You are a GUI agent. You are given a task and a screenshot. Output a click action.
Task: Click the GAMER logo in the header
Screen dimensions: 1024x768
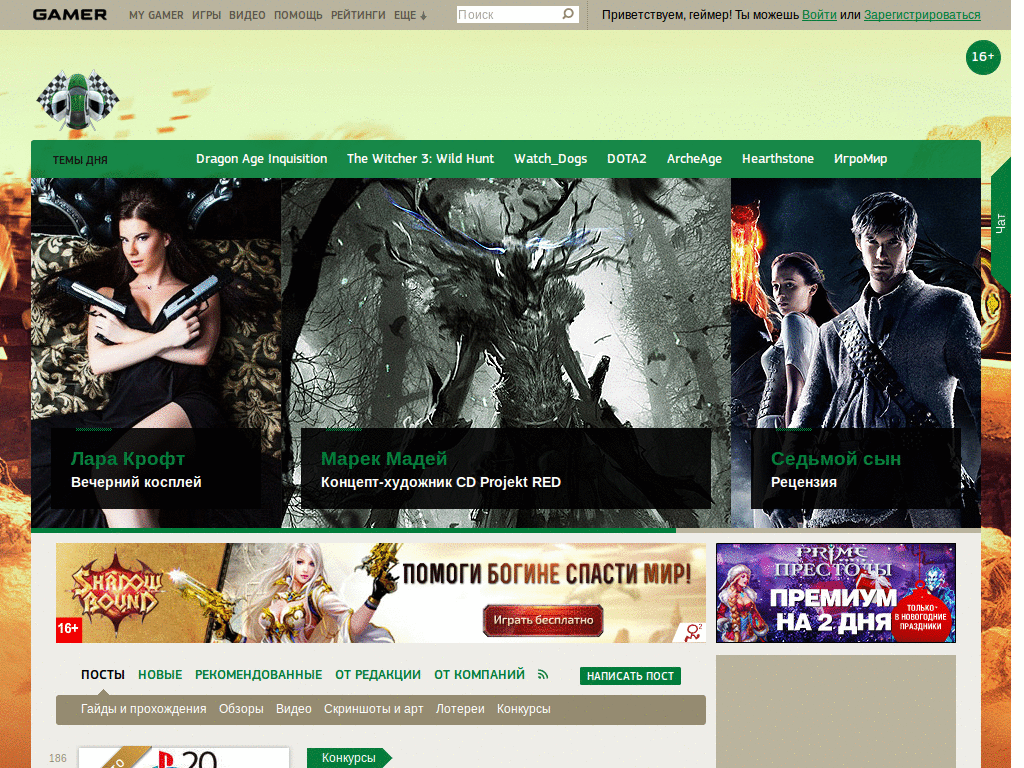point(69,14)
